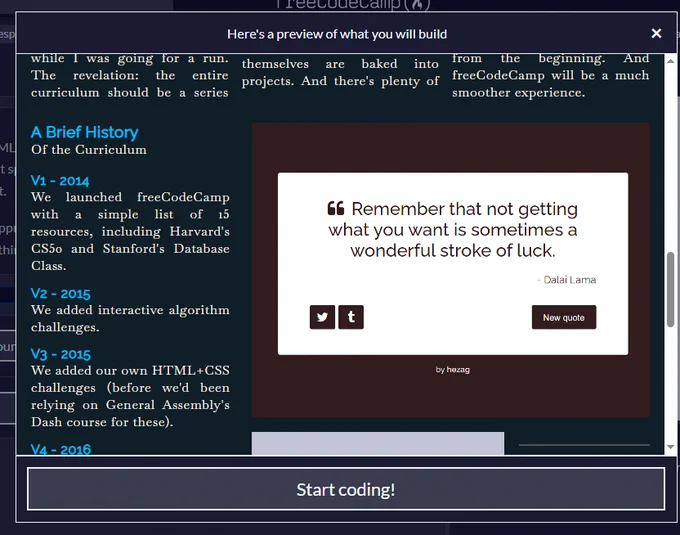Click the scrollbar up arrow
Viewport: 680px width, 535px height.
point(670,61)
